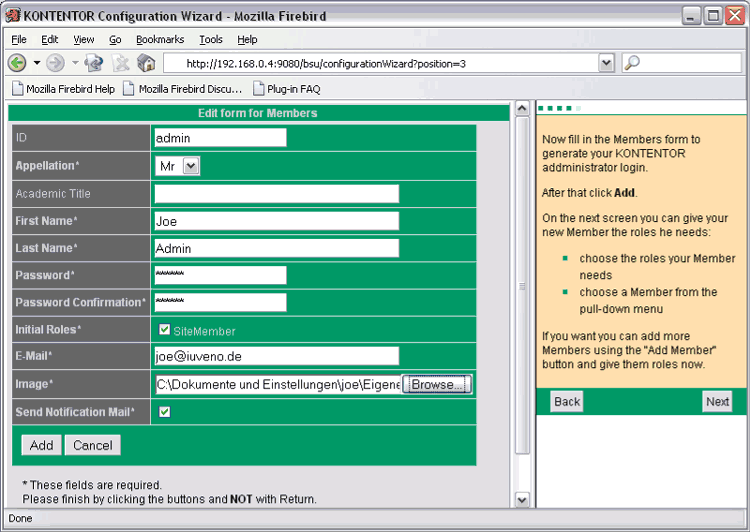Open the Appellation dropdown
Screen dimensions: 750x532
pyautogui.click(x=191, y=166)
